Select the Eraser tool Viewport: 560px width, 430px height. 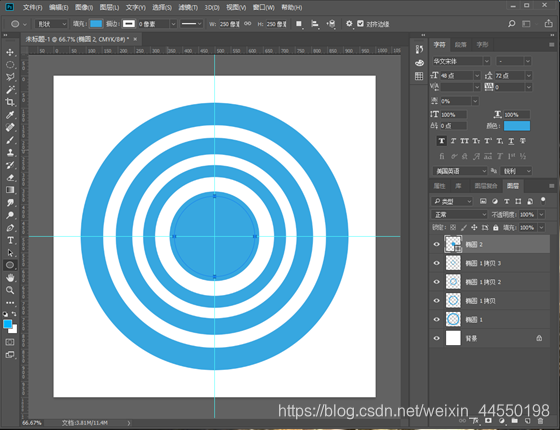10,178
